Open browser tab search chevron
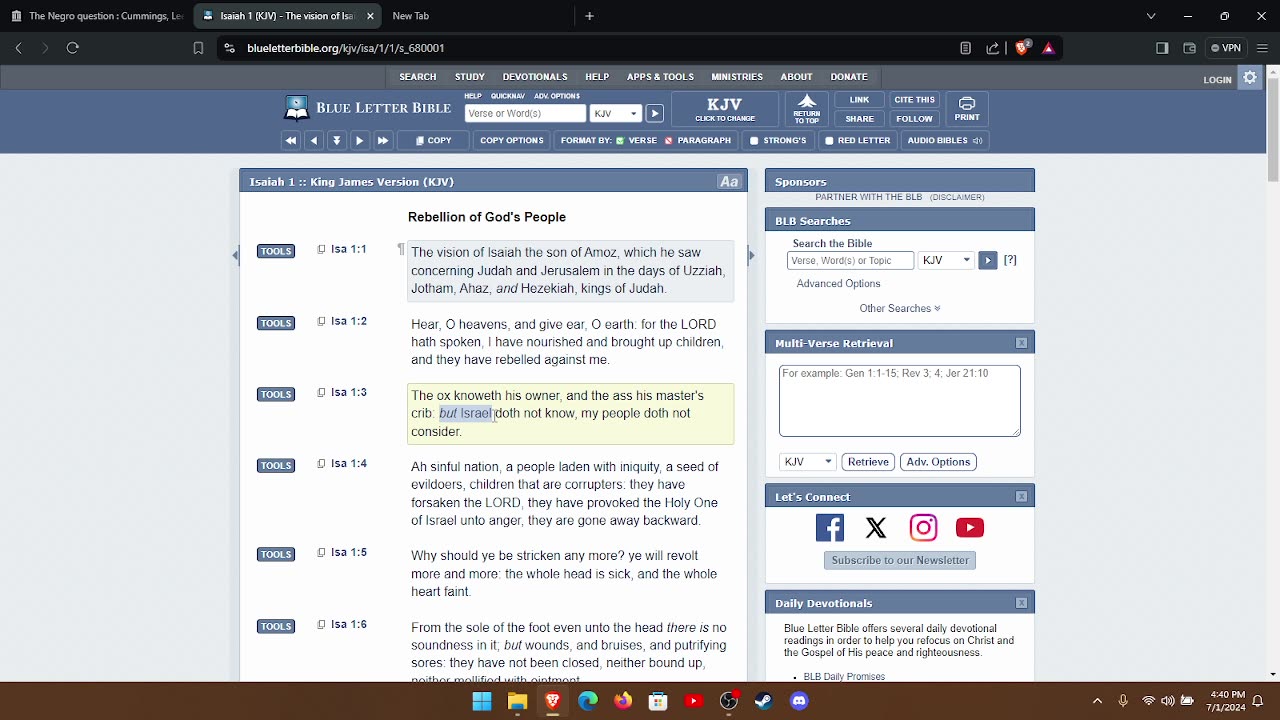The image size is (1280, 720). (x=1151, y=16)
